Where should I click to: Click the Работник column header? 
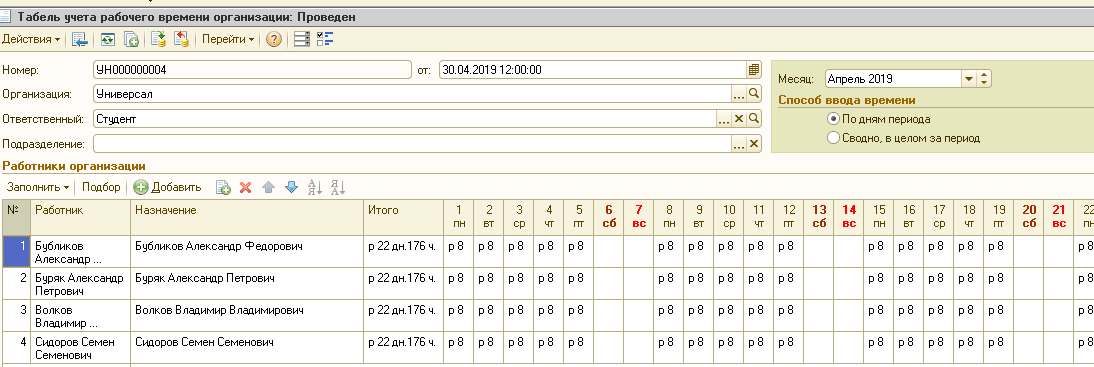click(80, 217)
